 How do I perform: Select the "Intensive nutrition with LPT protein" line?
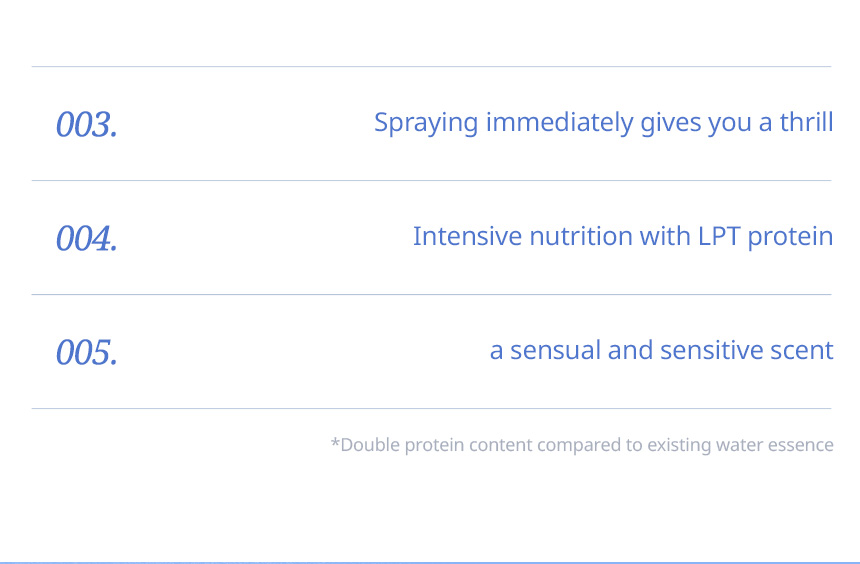click(623, 236)
